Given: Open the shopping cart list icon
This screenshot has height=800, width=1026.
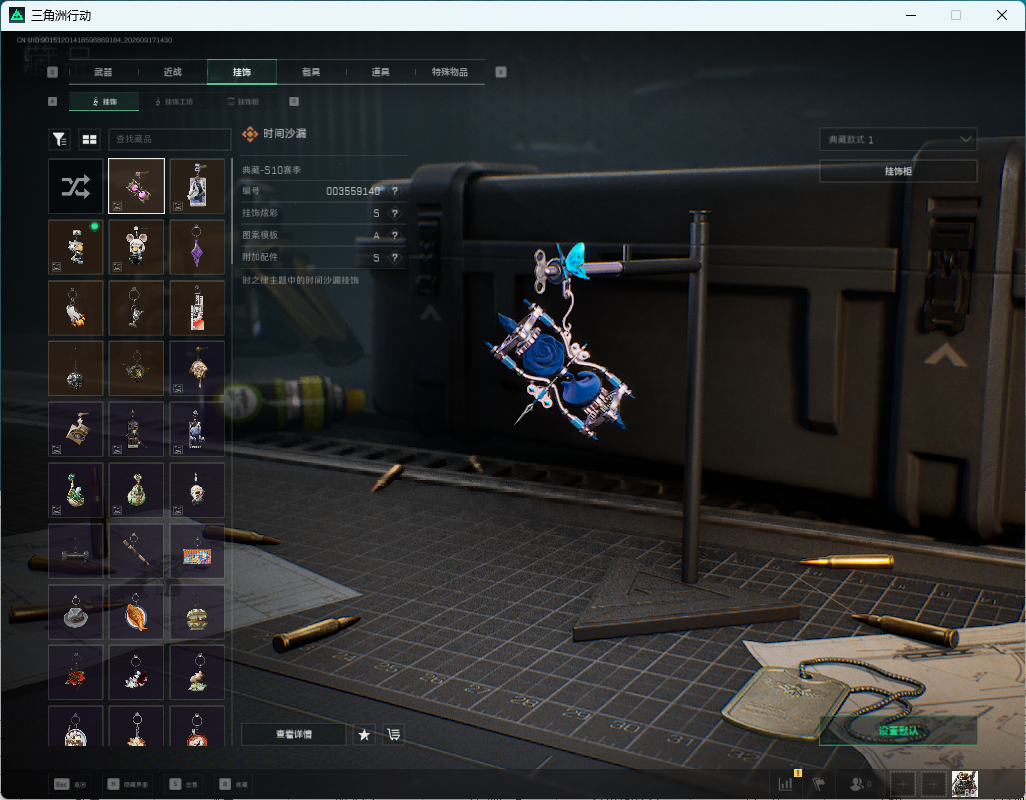Looking at the screenshot, I should [x=393, y=735].
